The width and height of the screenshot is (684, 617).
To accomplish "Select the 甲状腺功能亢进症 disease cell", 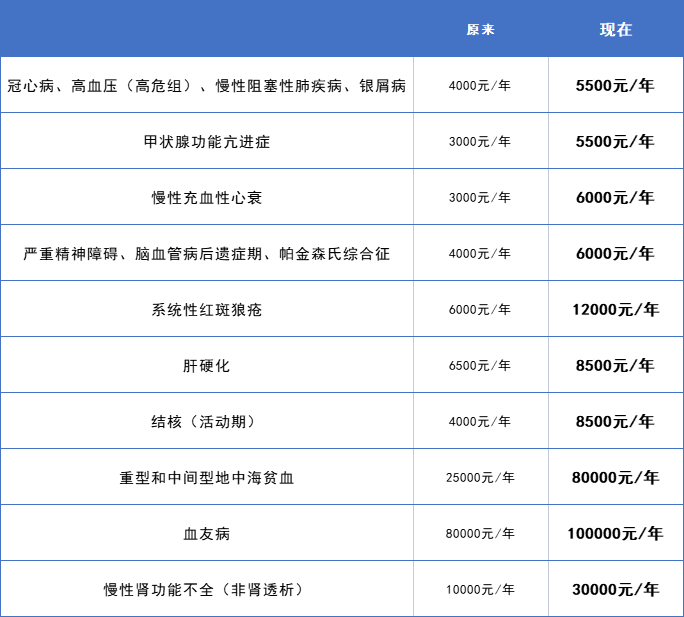I will (207, 142).
